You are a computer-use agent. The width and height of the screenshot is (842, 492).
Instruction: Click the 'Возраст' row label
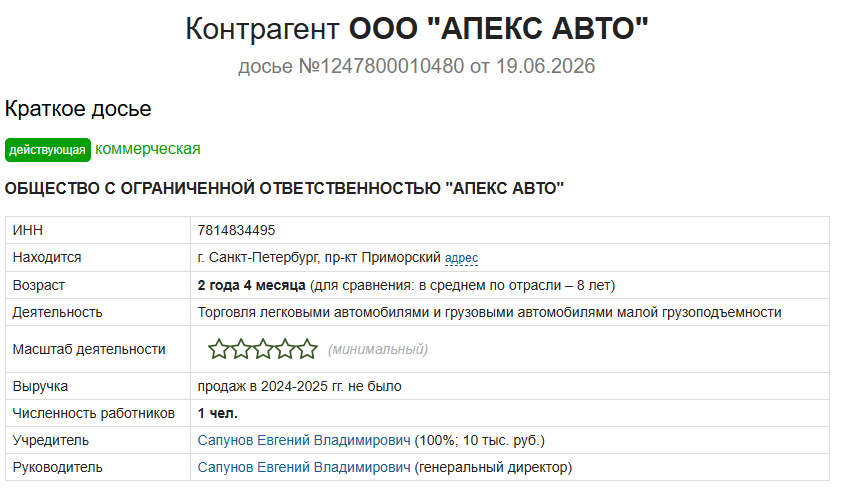point(39,285)
